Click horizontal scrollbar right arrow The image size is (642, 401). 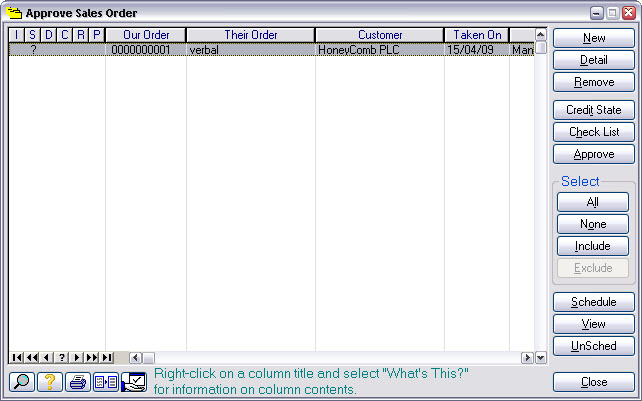click(527, 358)
